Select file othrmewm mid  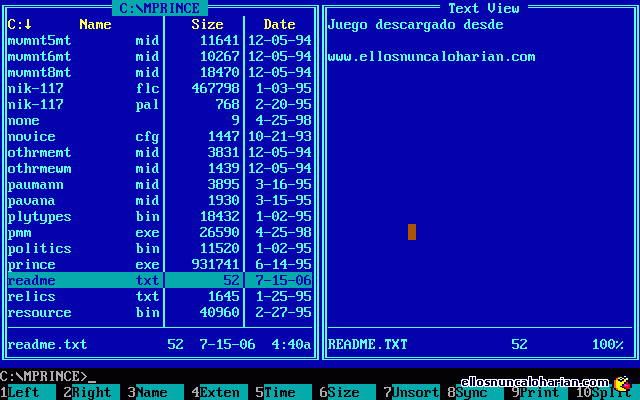coord(160,168)
